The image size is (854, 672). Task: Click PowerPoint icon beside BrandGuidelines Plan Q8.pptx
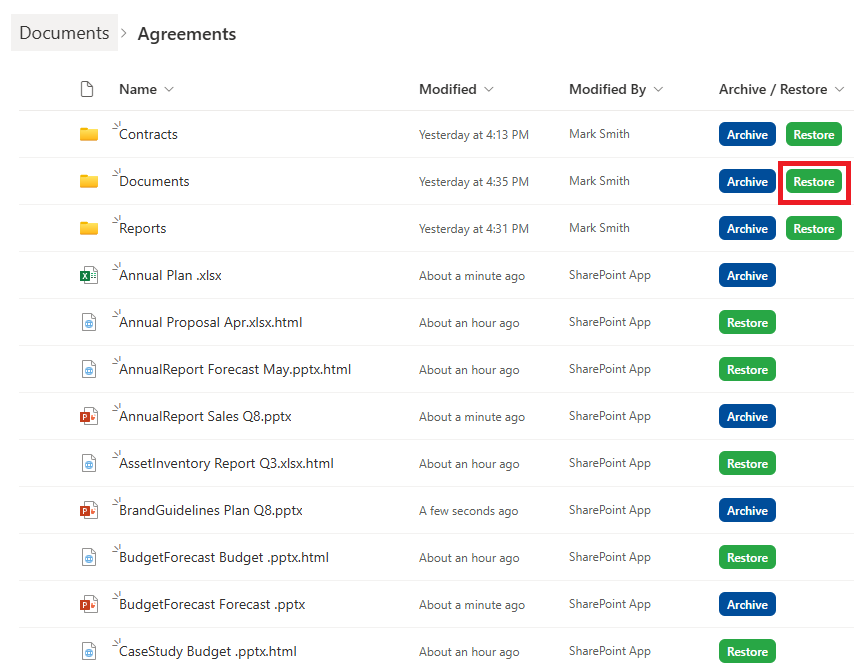pos(89,511)
